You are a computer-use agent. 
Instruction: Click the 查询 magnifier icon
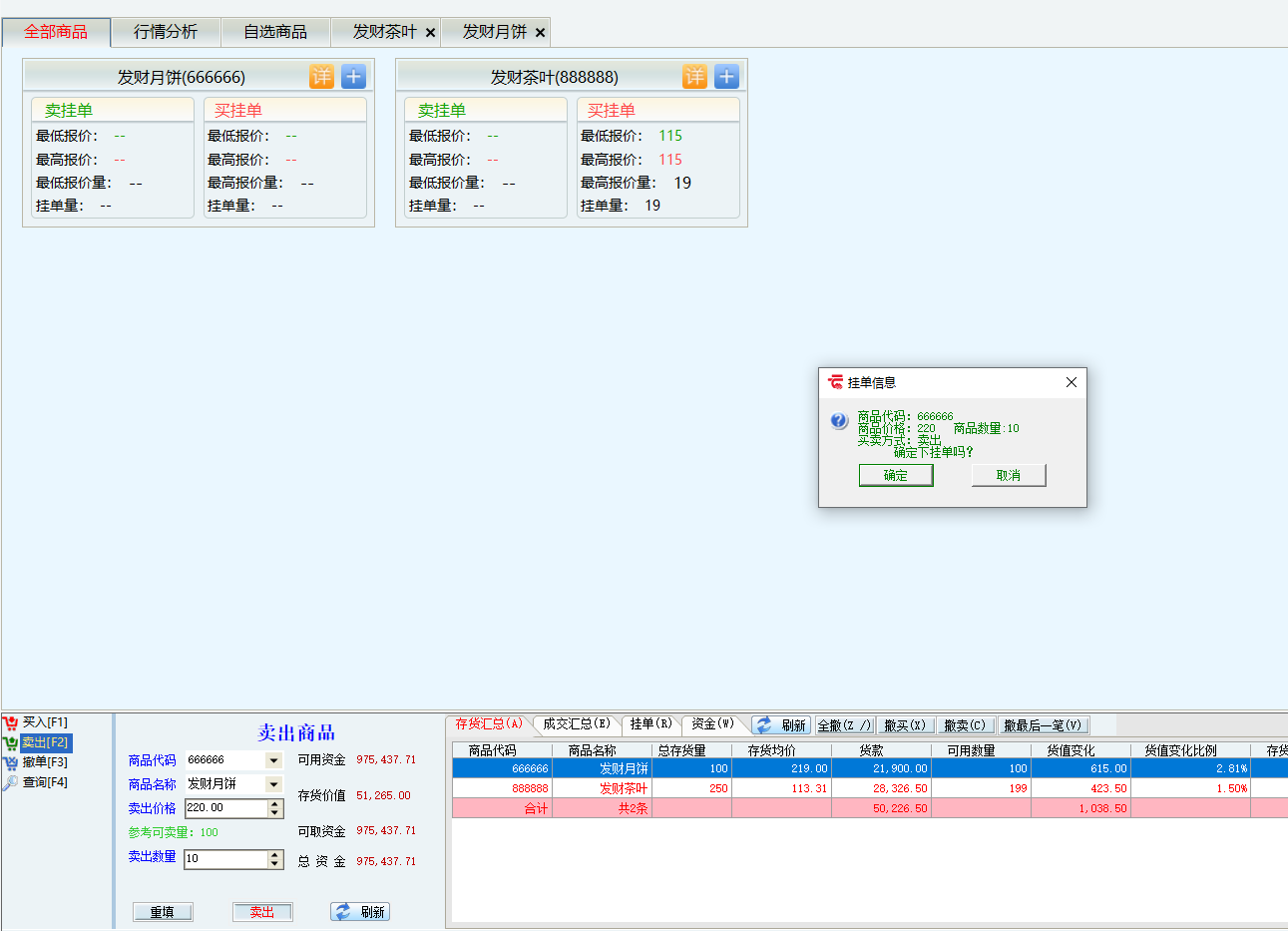coord(11,782)
